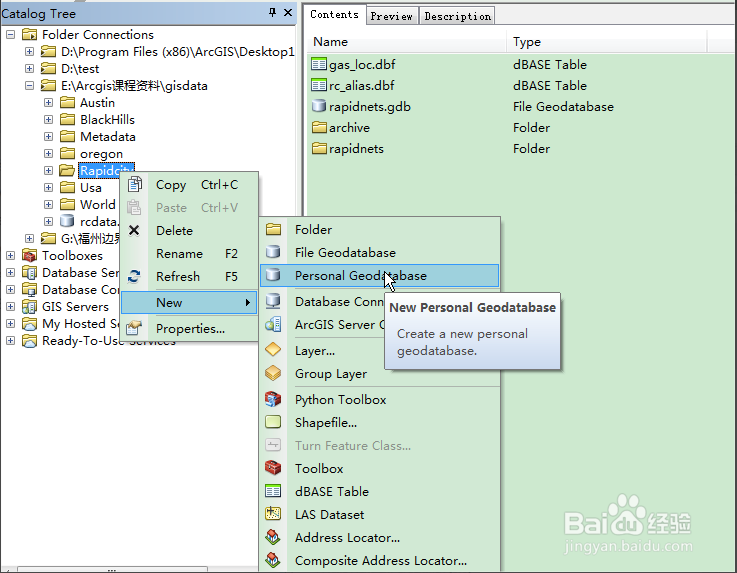Click the Shapefile icon
The width and height of the screenshot is (737, 573).
[x=273, y=422]
